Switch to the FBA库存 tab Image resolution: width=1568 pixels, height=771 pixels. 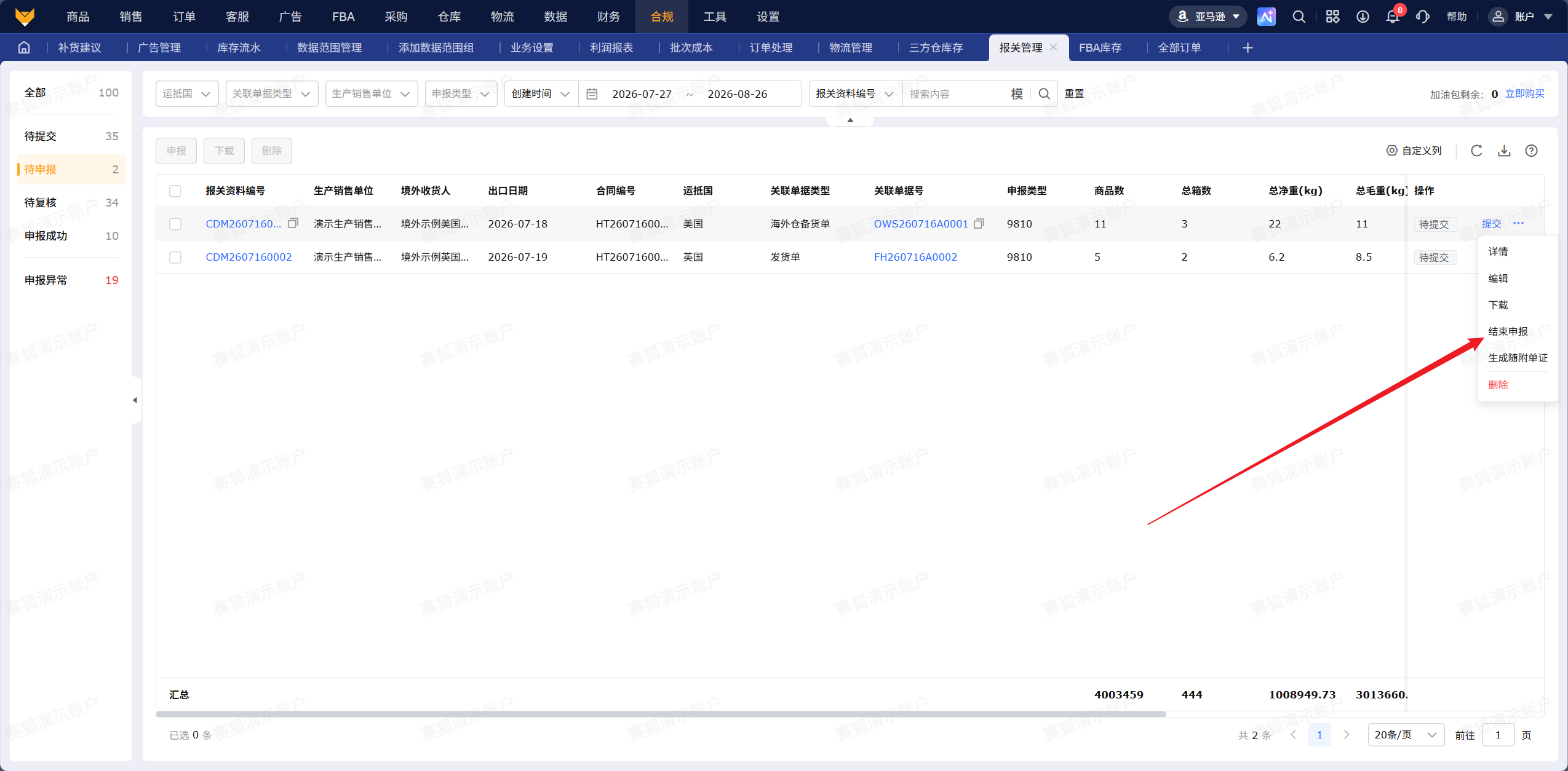point(1100,47)
